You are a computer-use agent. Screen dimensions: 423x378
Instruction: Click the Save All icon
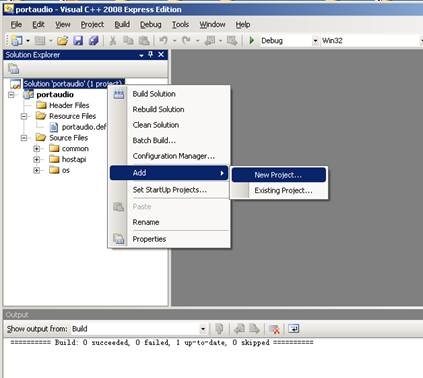(94, 41)
